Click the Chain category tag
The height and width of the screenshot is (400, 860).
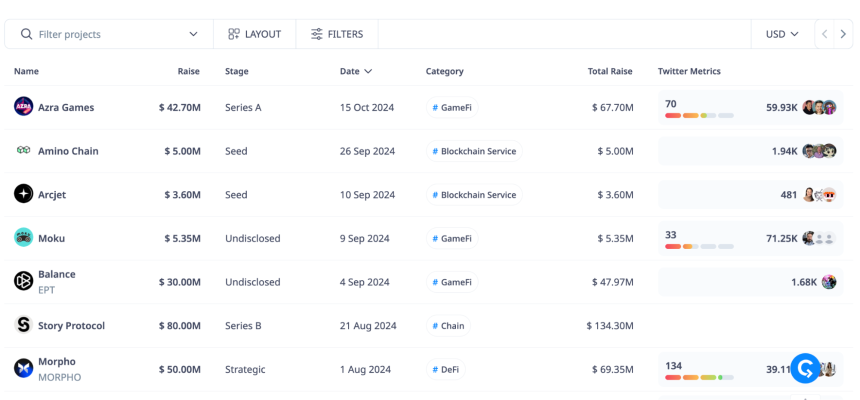[448, 325]
